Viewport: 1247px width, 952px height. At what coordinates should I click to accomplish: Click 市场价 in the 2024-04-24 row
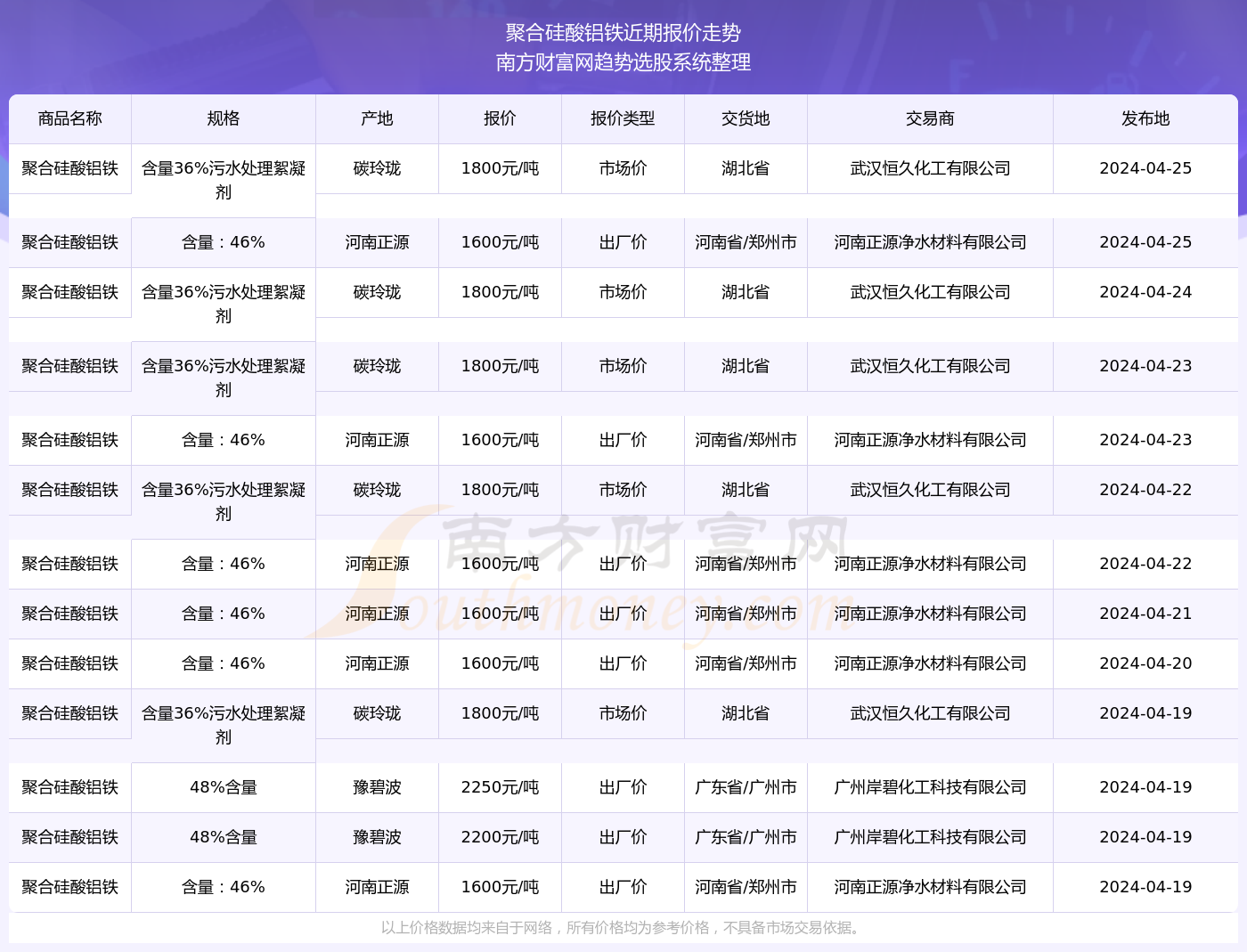click(x=623, y=292)
